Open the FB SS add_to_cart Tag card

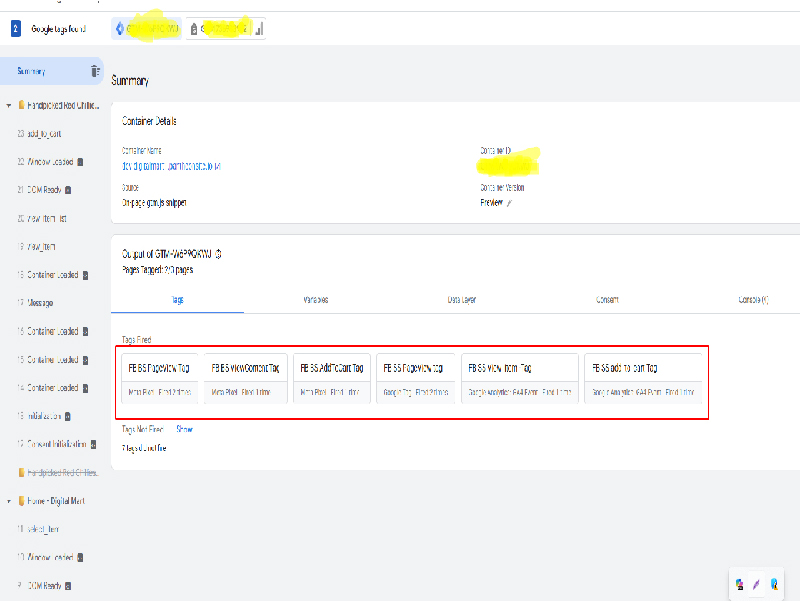pos(643,379)
